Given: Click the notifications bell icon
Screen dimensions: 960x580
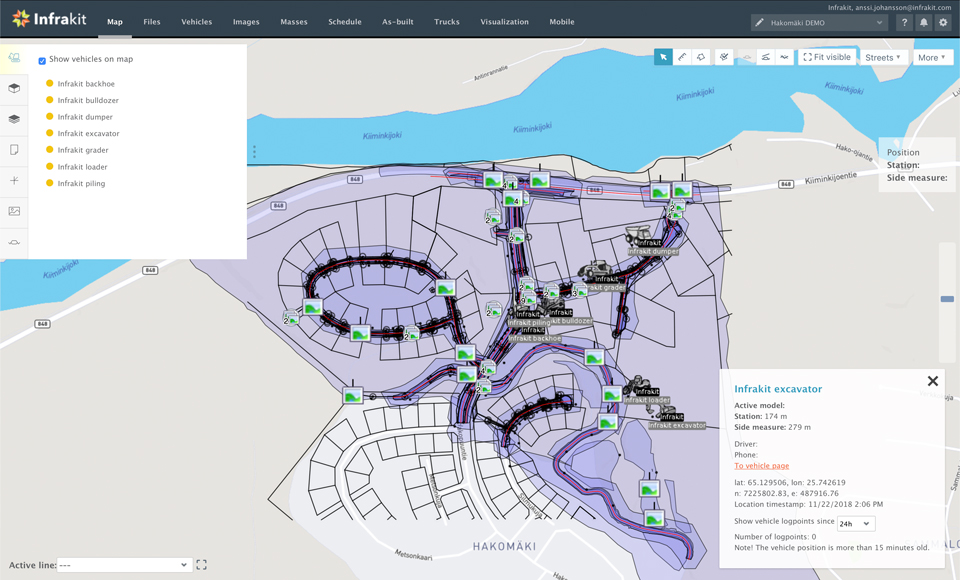Looking at the screenshot, I should point(923,22).
